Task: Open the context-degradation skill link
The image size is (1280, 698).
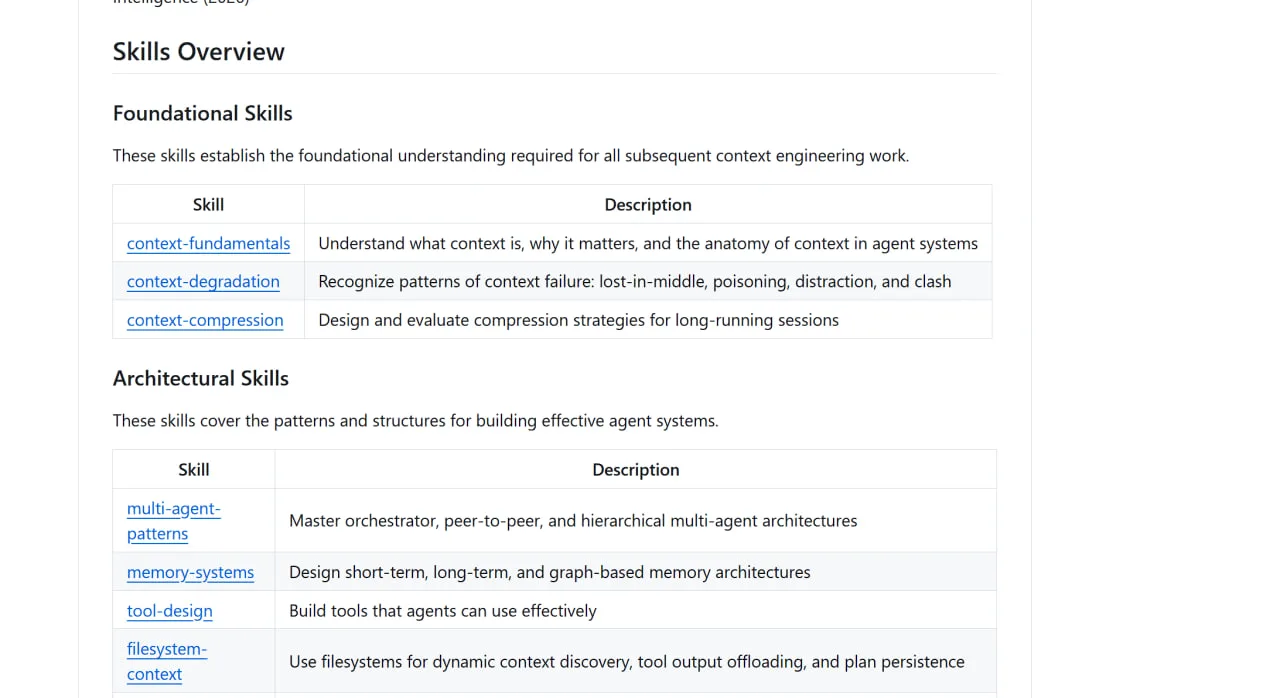Action: click(x=203, y=281)
